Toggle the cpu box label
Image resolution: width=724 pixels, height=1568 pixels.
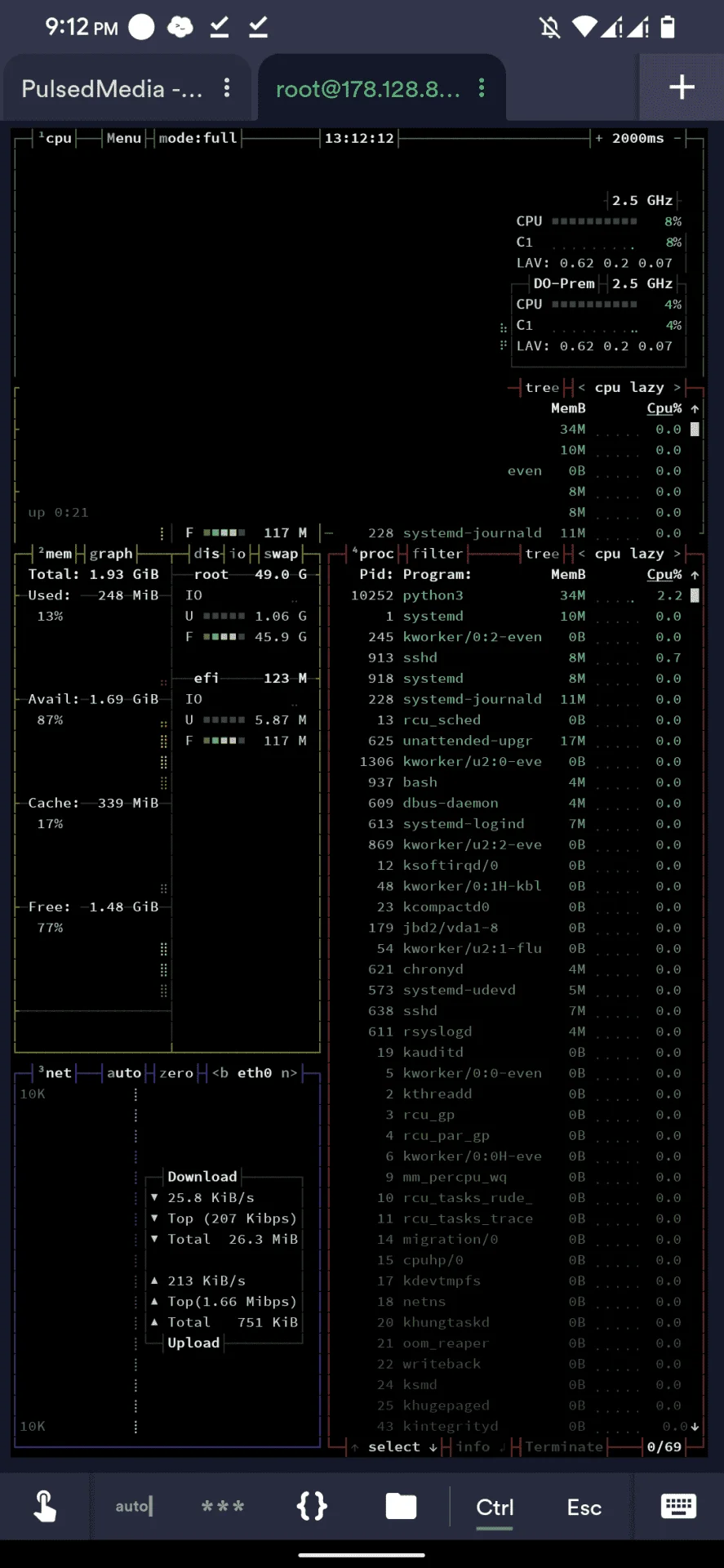click(x=56, y=139)
